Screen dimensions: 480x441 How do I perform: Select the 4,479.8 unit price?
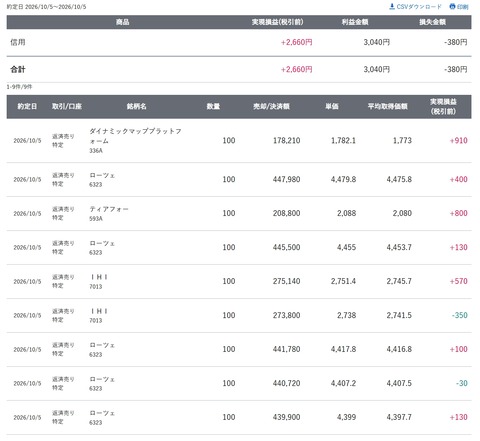343,179
